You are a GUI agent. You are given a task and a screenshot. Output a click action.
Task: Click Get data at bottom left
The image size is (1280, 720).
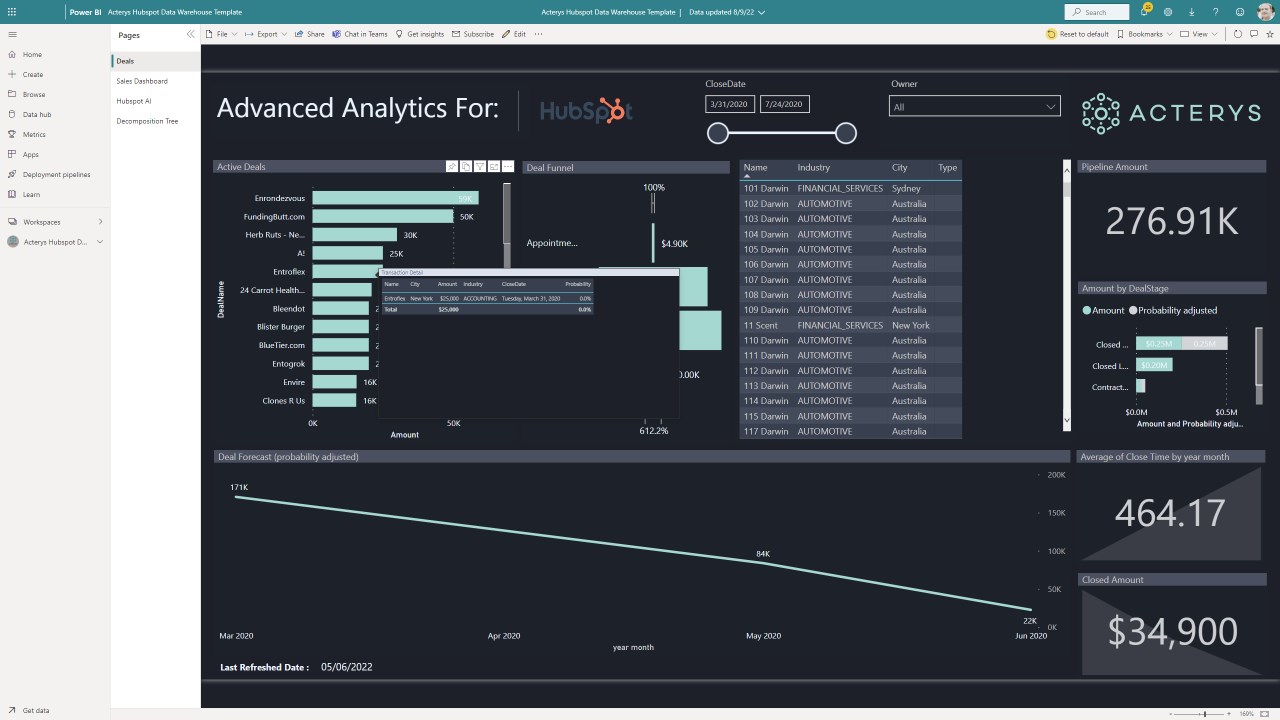pos(29,710)
